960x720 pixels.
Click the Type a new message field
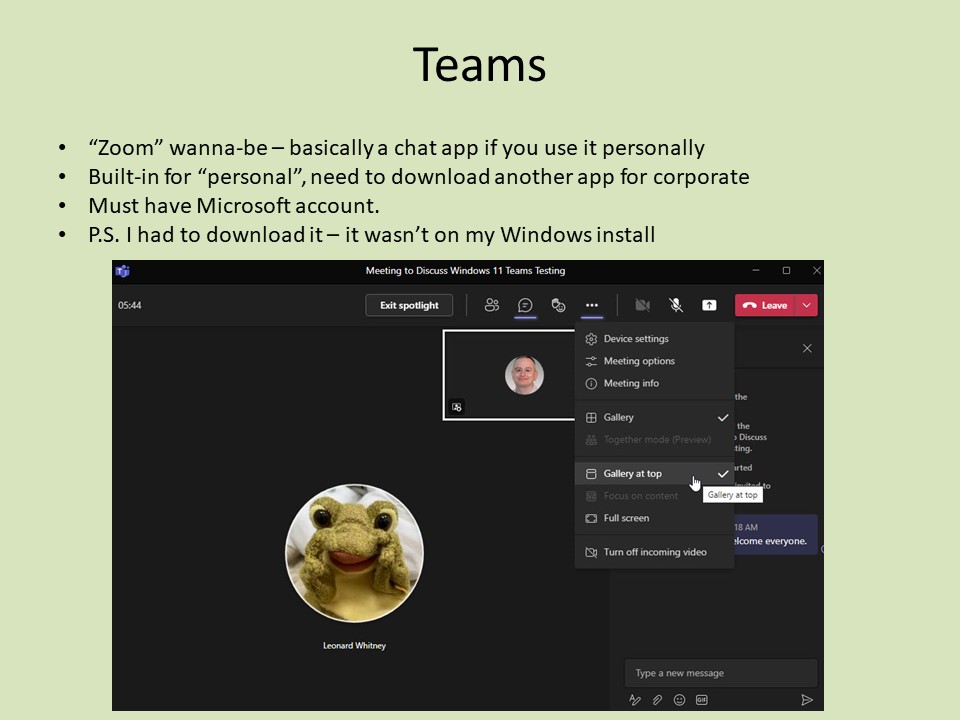(x=720, y=673)
